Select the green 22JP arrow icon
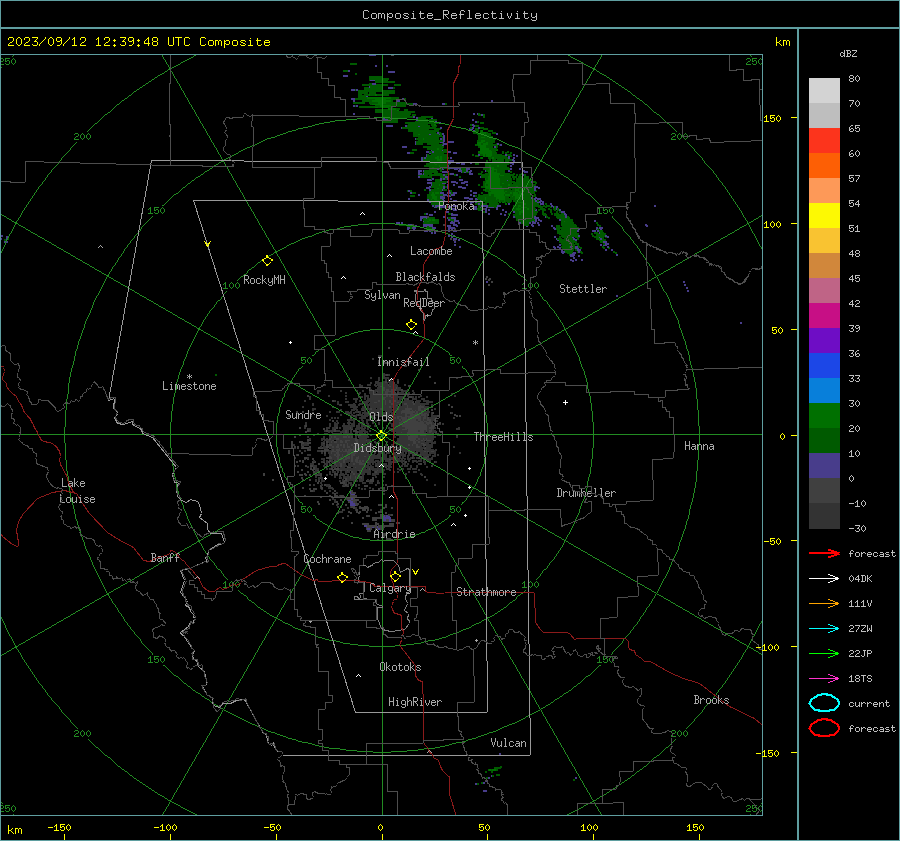Screen dimensions: 900x841 pos(824,653)
